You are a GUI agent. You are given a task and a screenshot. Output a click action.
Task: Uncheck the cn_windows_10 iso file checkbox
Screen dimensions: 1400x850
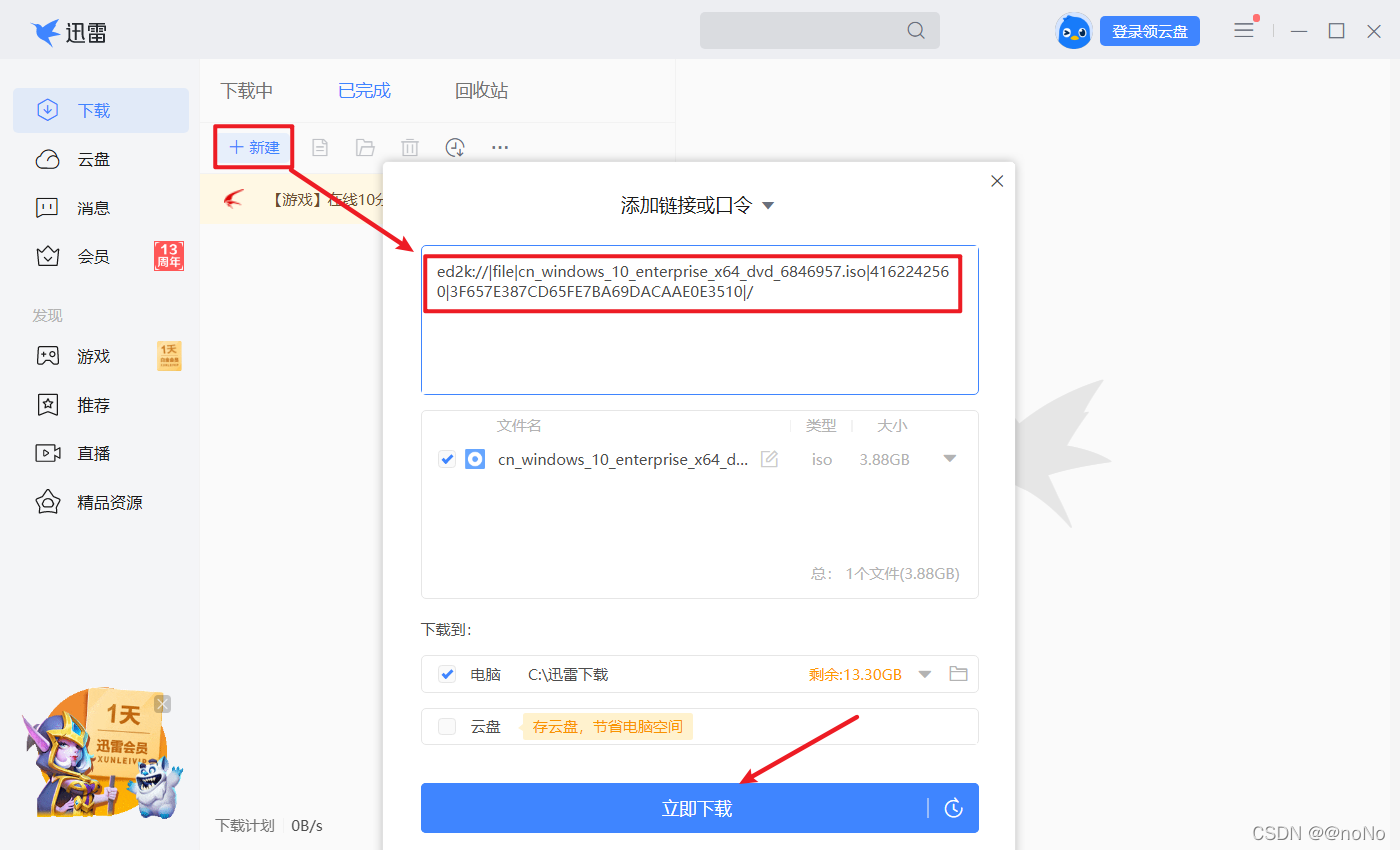[446, 459]
